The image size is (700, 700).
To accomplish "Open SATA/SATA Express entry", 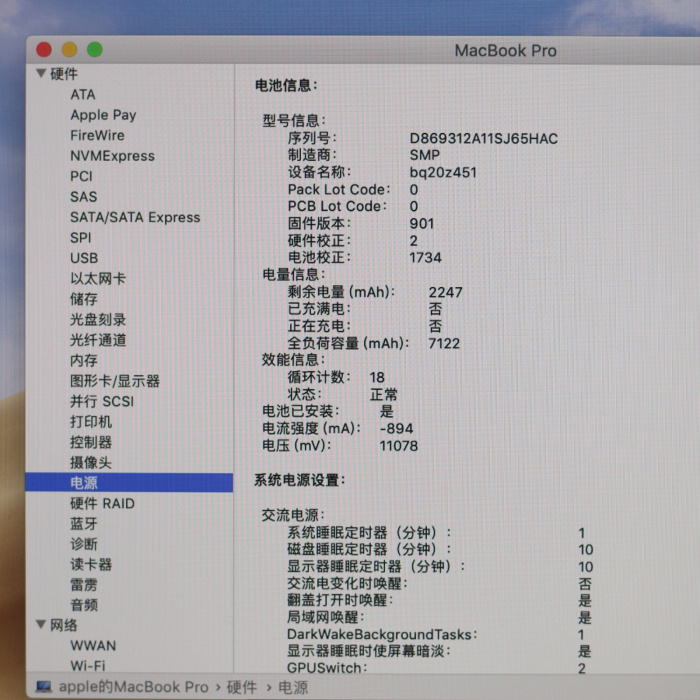I will [x=135, y=217].
